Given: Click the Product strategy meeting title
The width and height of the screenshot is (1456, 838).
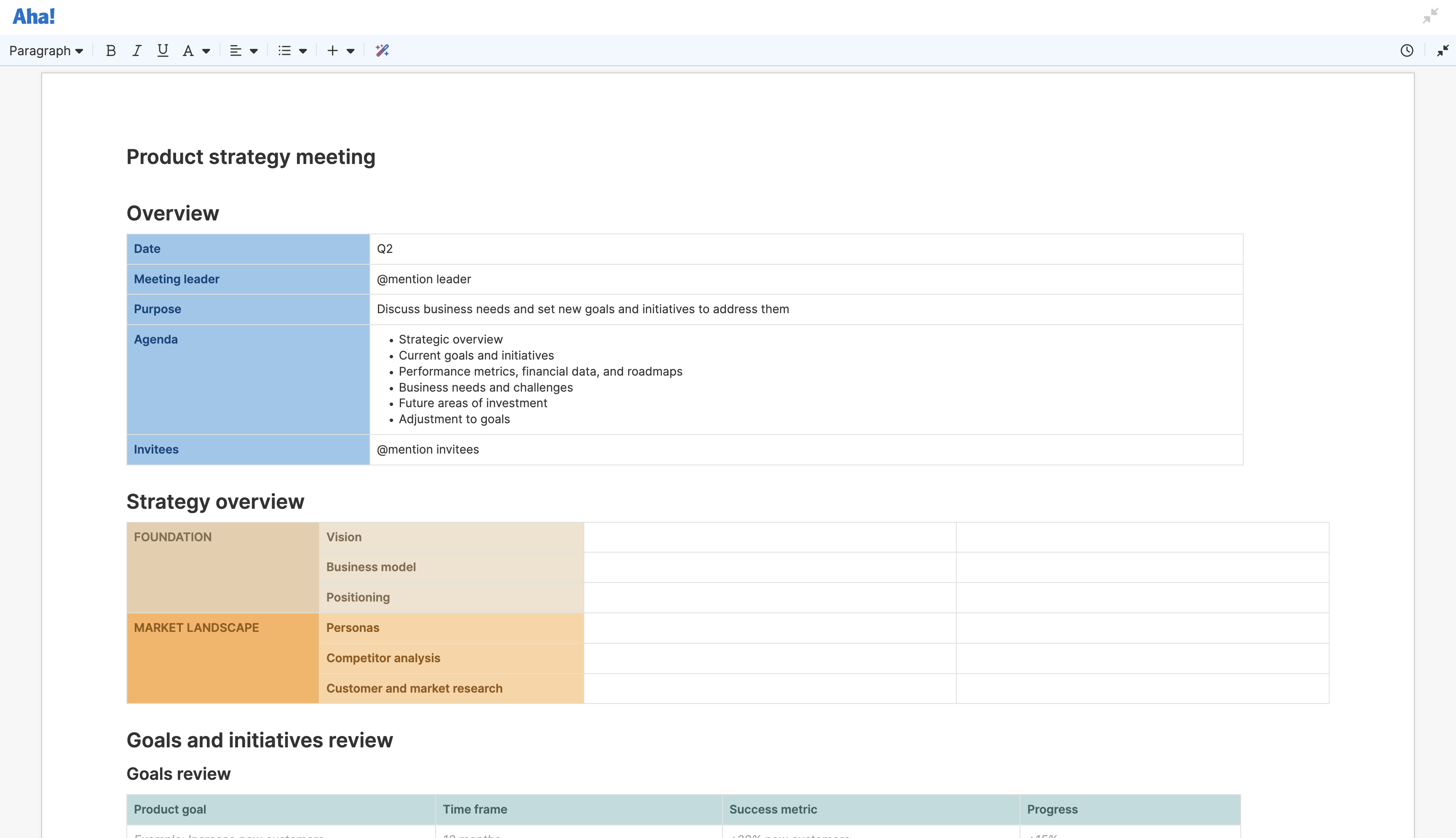Looking at the screenshot, I should click(x=251, y=157).
